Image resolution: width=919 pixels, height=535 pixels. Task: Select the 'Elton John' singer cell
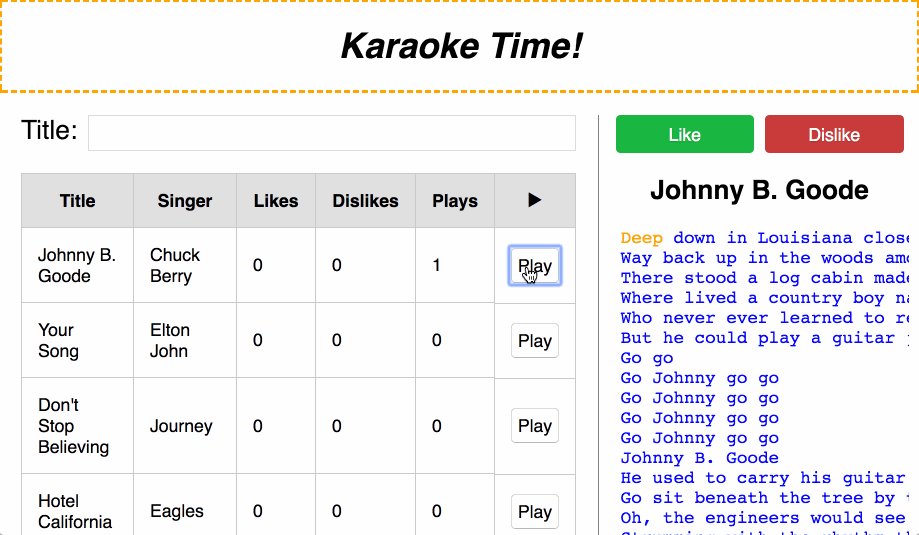(x=185, y=340)
